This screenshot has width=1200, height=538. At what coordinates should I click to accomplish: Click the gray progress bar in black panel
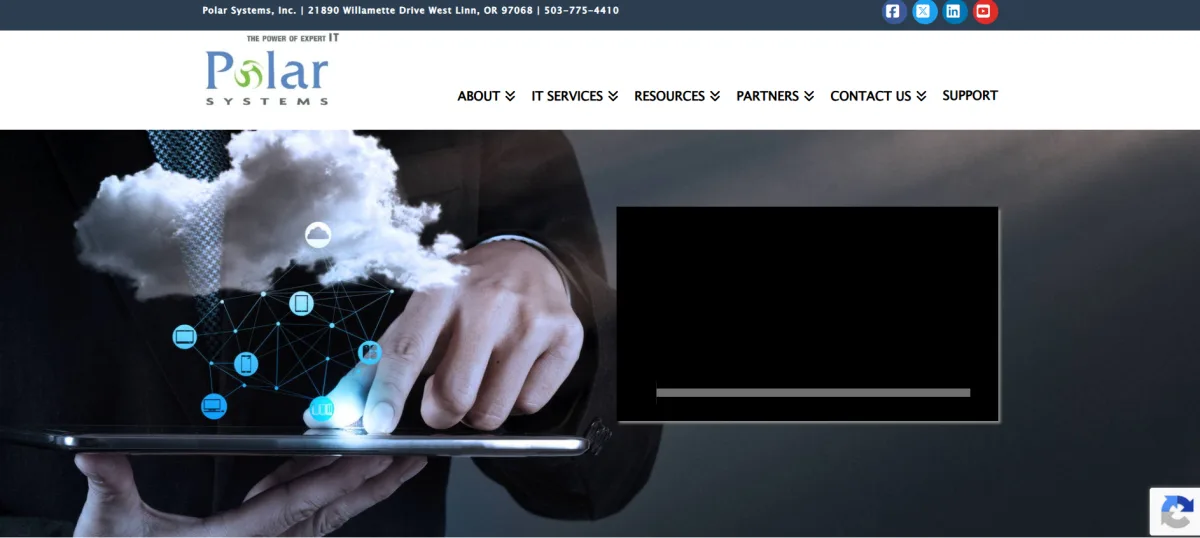[813, 393]
